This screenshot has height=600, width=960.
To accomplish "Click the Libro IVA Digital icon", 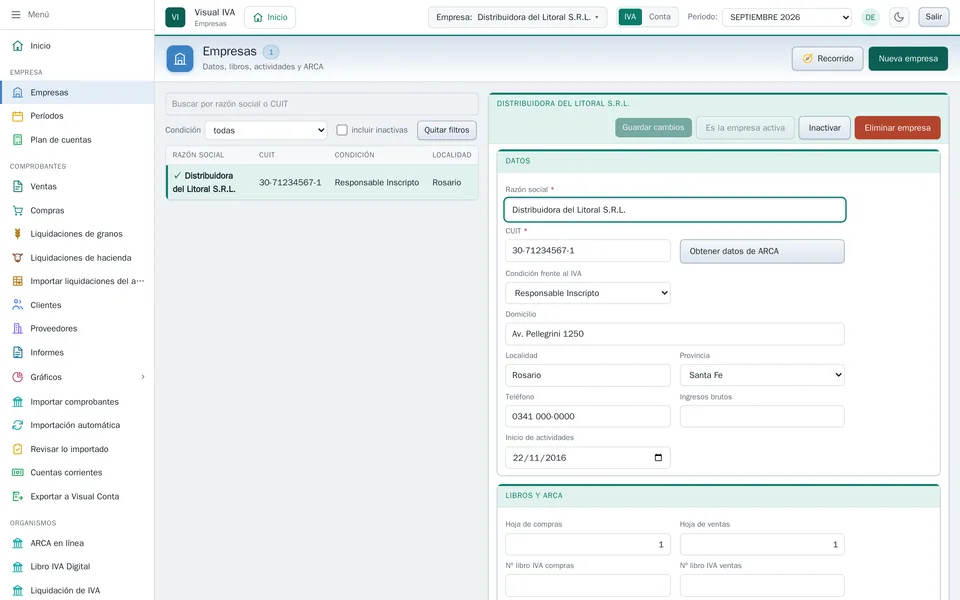I will 18,566.
